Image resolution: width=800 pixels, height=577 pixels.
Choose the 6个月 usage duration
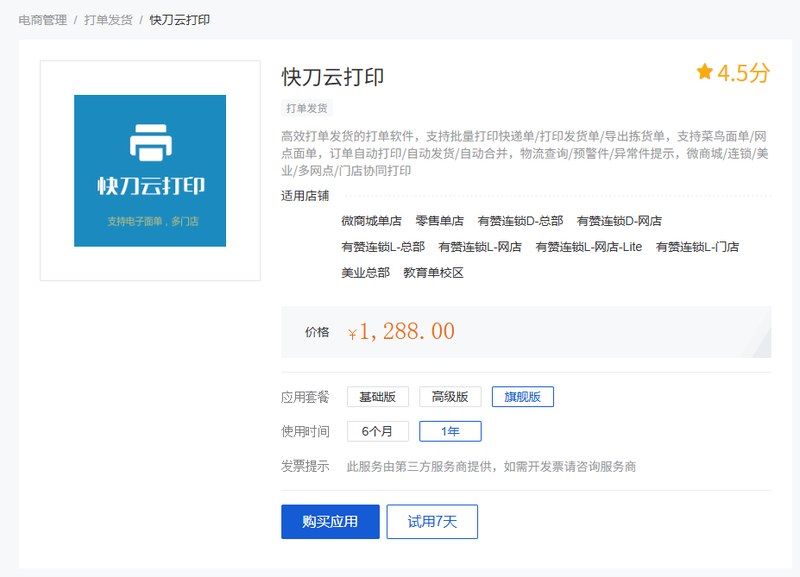click(378, 432)
